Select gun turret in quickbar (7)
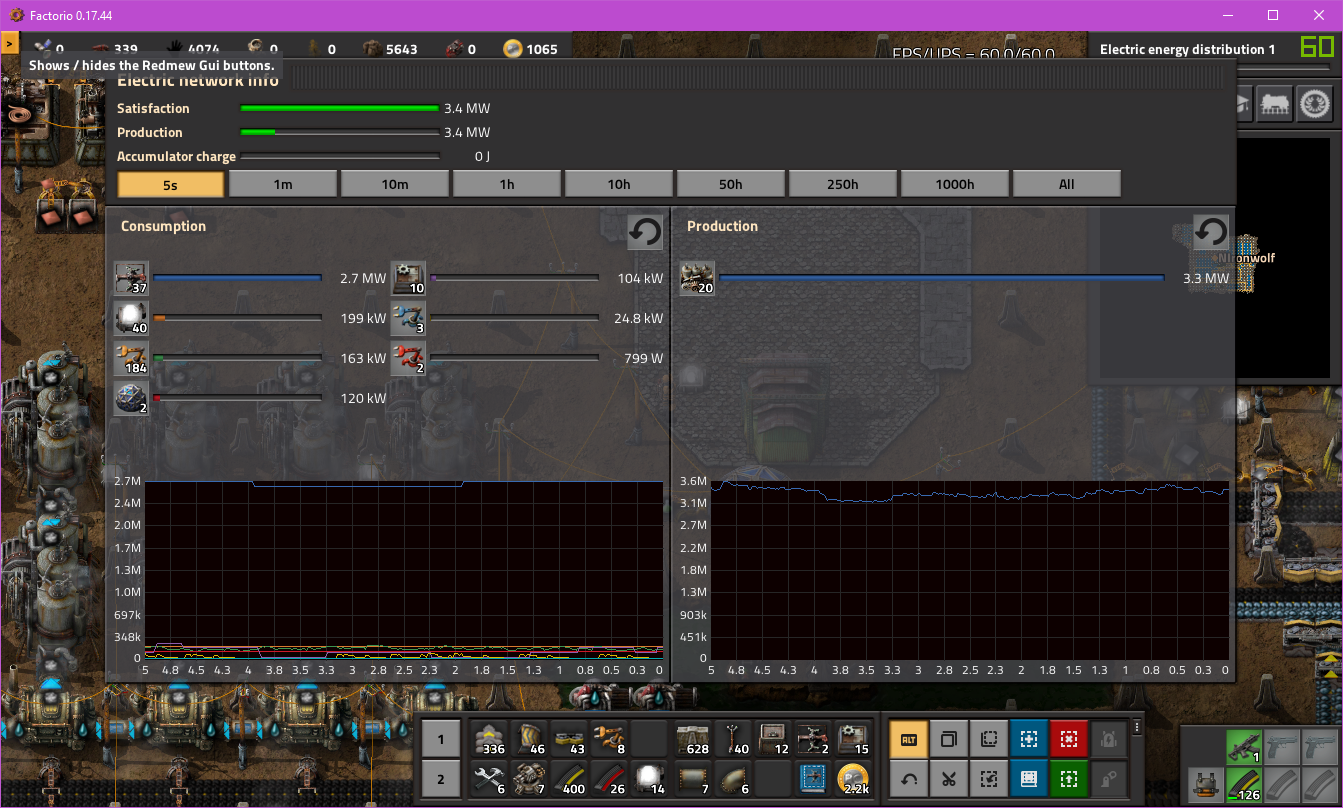 tap(530, 778)
